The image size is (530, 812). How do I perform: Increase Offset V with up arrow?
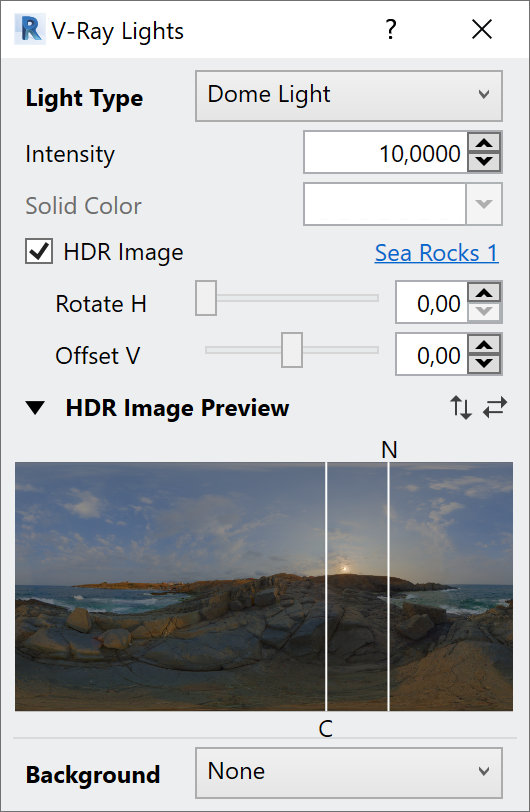tap(484, 345)
